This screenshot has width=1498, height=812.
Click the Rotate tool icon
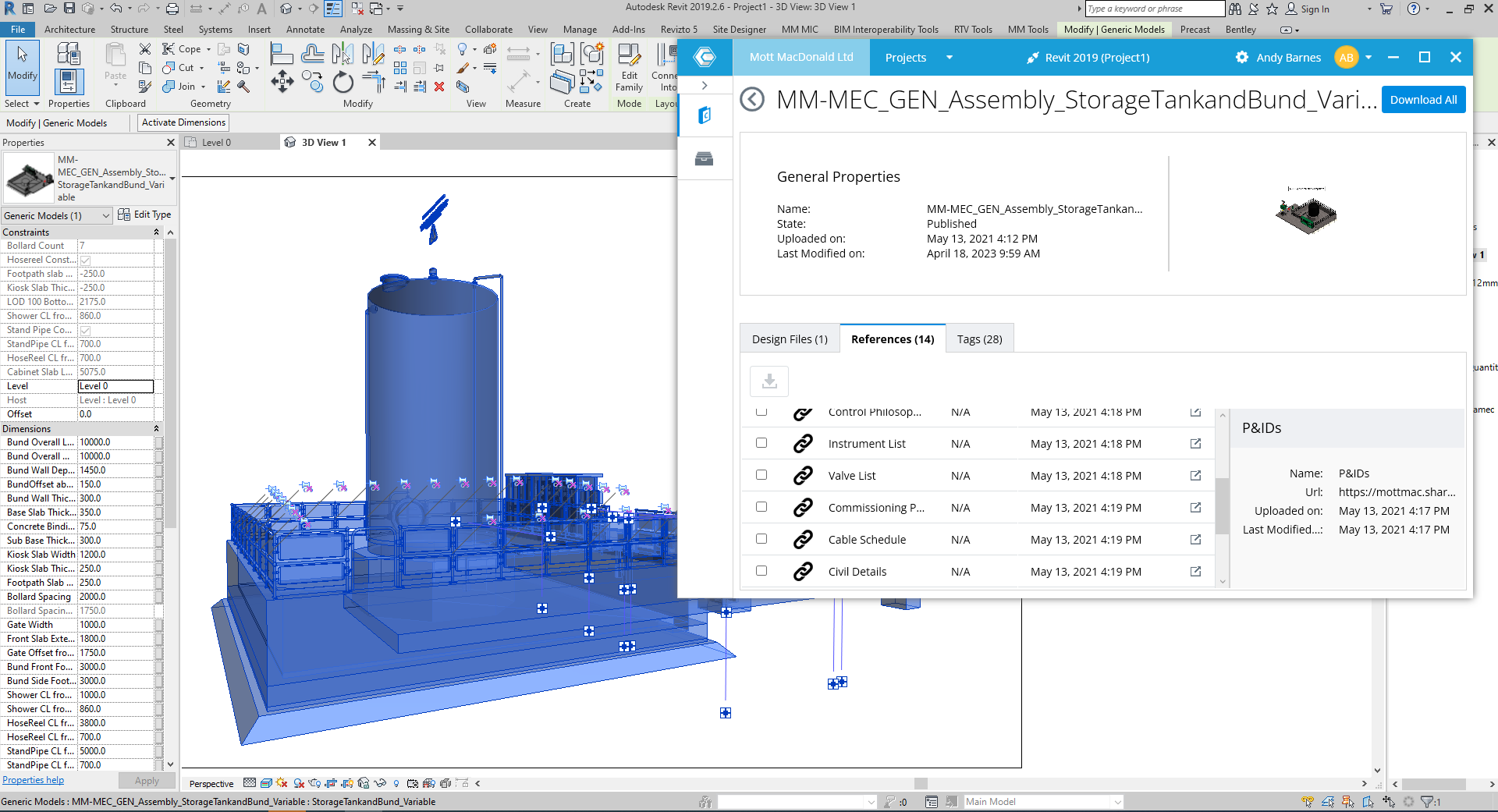[343, 82]
